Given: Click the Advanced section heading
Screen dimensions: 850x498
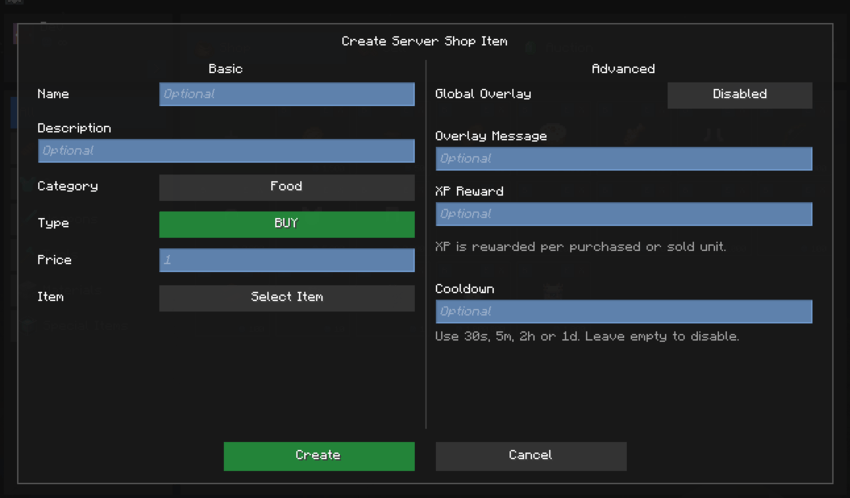Looking at the screenshot, I should (x=623, y=69).
